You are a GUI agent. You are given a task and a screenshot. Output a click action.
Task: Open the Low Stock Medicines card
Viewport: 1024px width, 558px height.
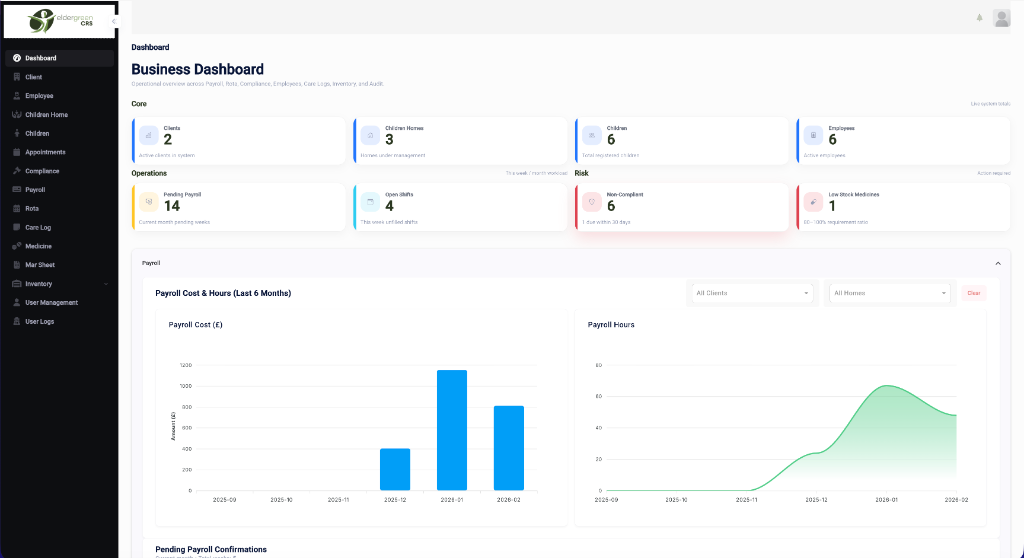903,207
